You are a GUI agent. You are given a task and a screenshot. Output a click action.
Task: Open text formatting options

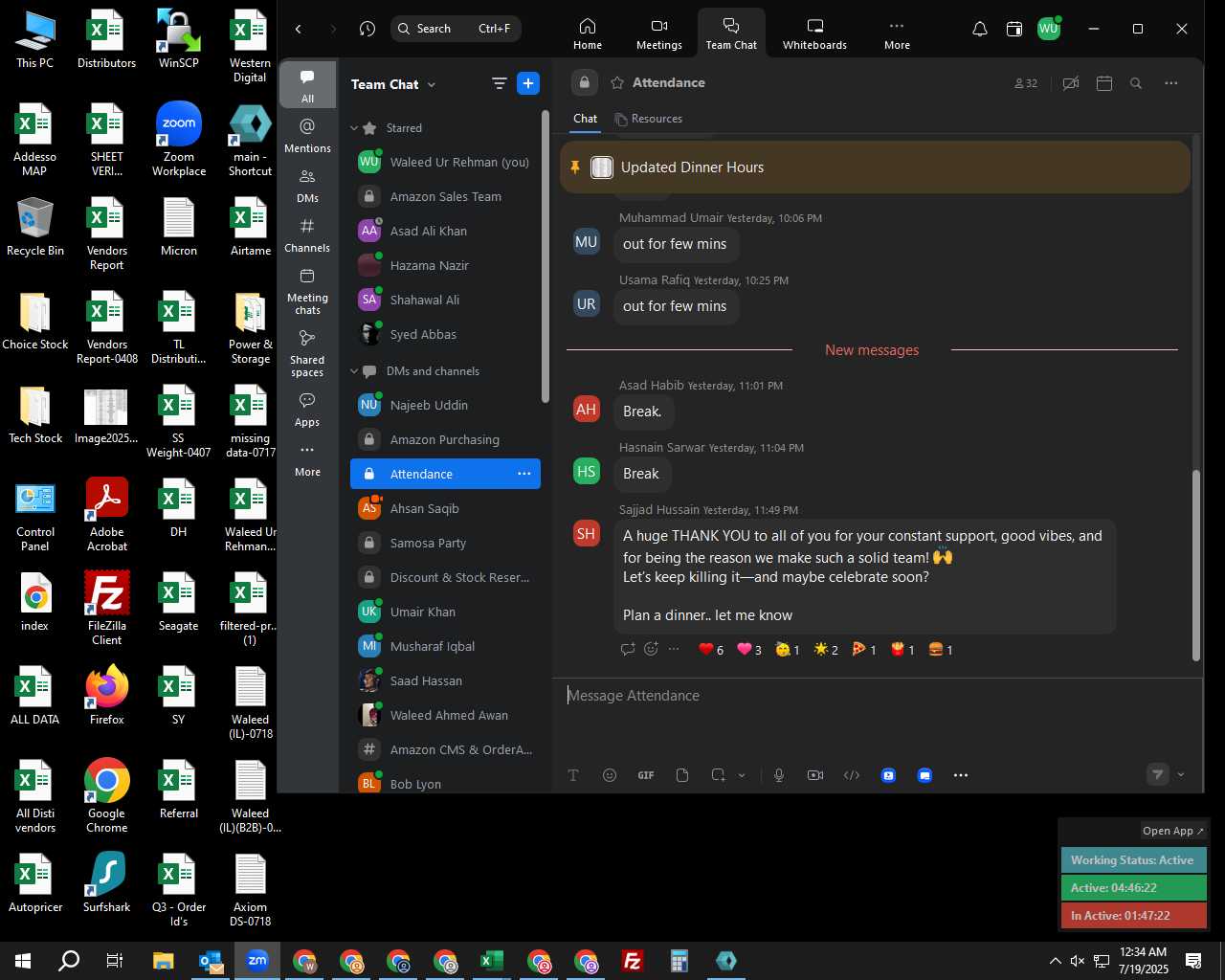[x=573, y=775]
